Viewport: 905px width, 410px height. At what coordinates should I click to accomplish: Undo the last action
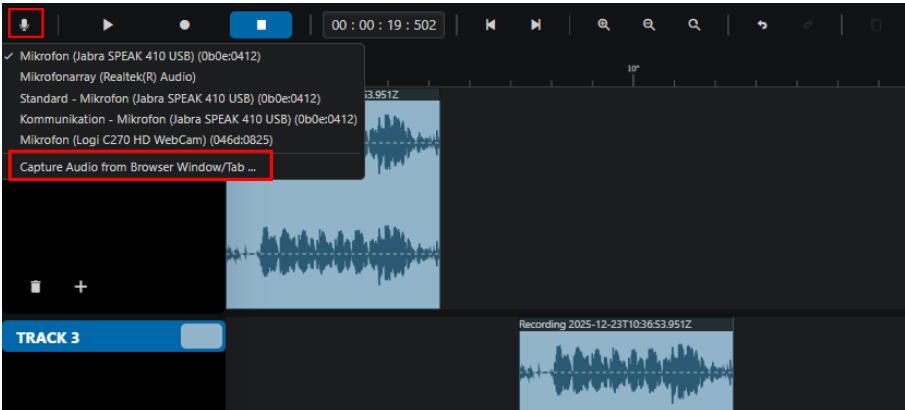762,25
